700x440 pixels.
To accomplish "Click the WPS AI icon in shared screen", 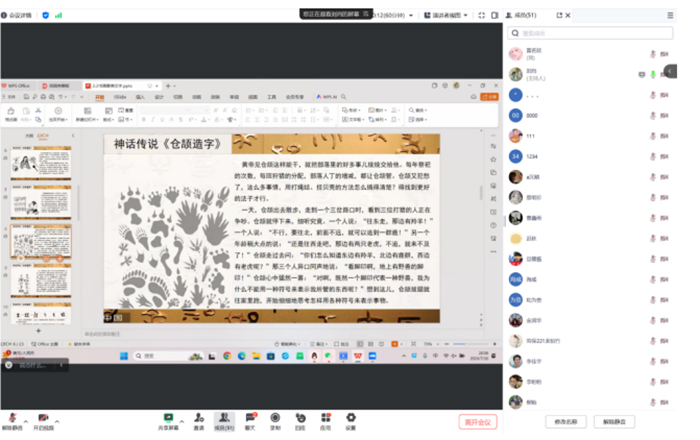I will (327, 97).
